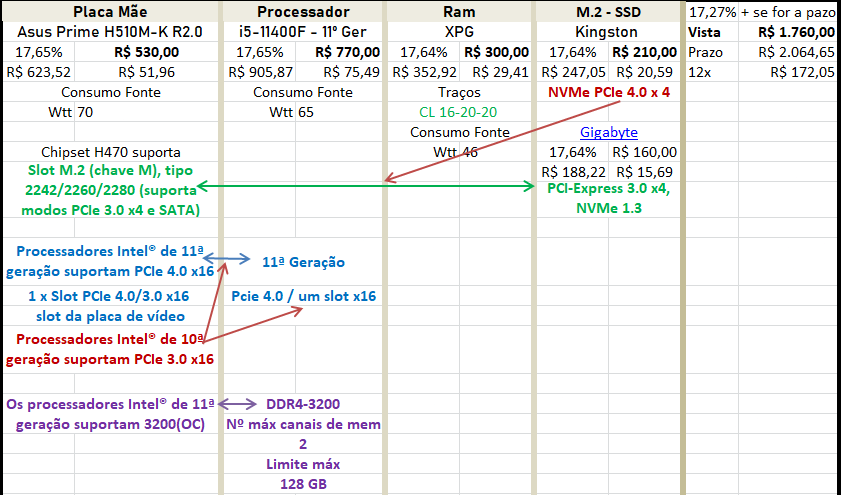Select the purple DDR4-3200 cell
Image resolution: width=841 pixels, height=495 pixels.
(x=303, y=404)
